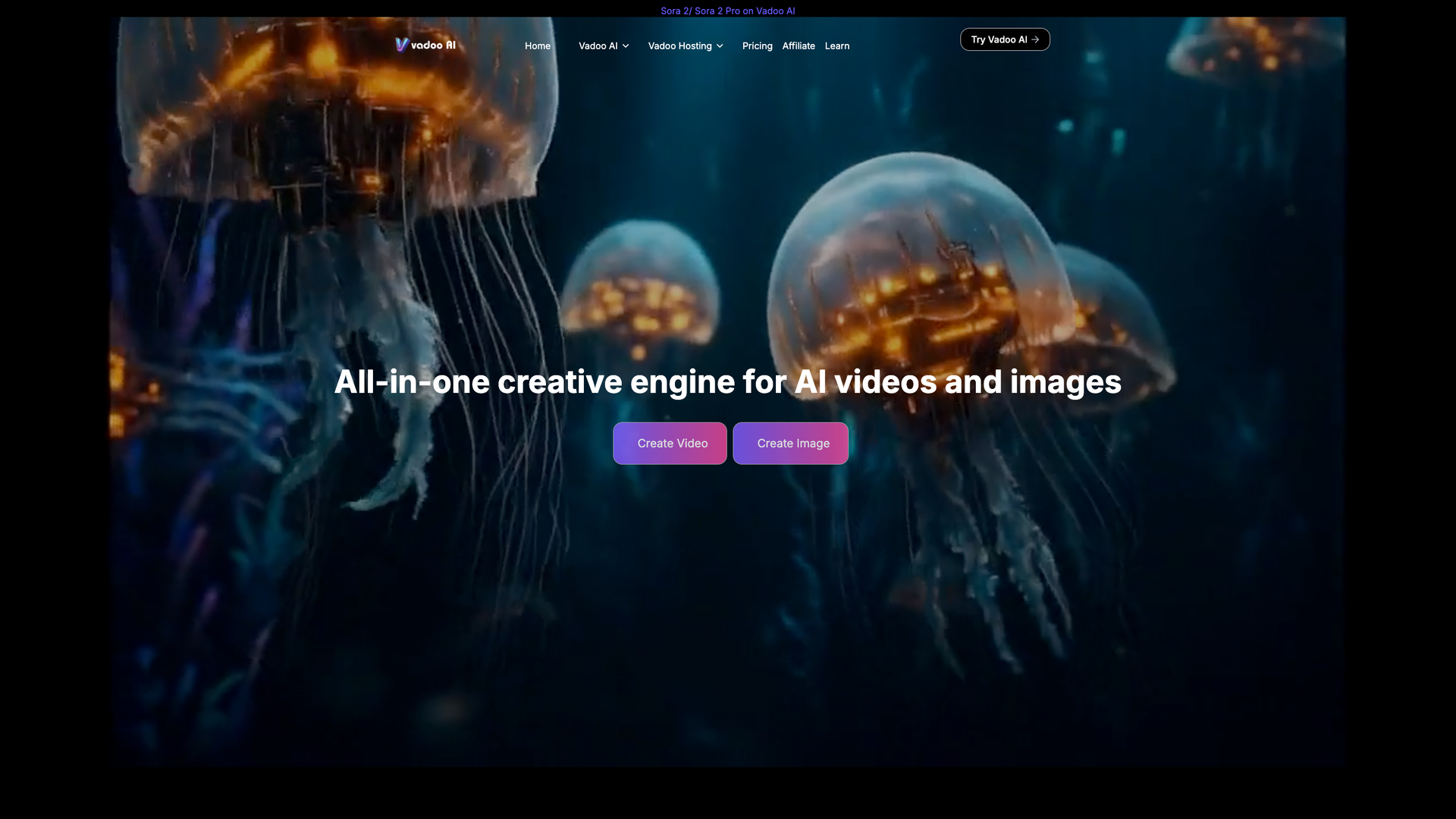Click the chevron icon beside Vadoo AI
1456x819 pixels.
pyautogui.click(x=625, y=45)
